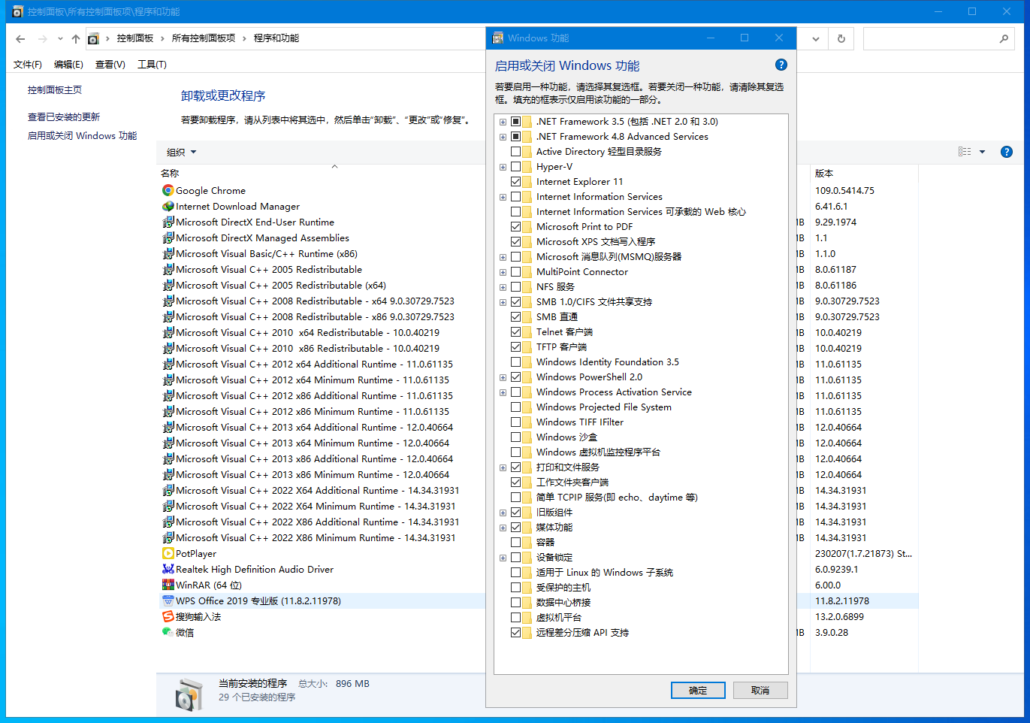Image resolution: width=1030 pixels, height=723 pixels.
Task: Open the 查看已安装的更新 link
Action: (64, 117)
